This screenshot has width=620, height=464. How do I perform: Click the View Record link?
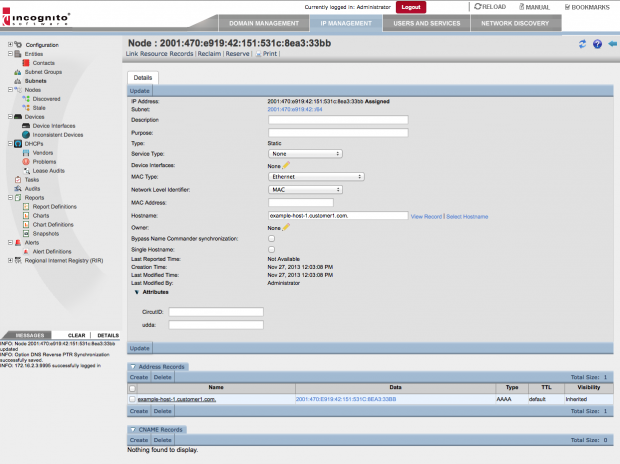click(426, 217)
